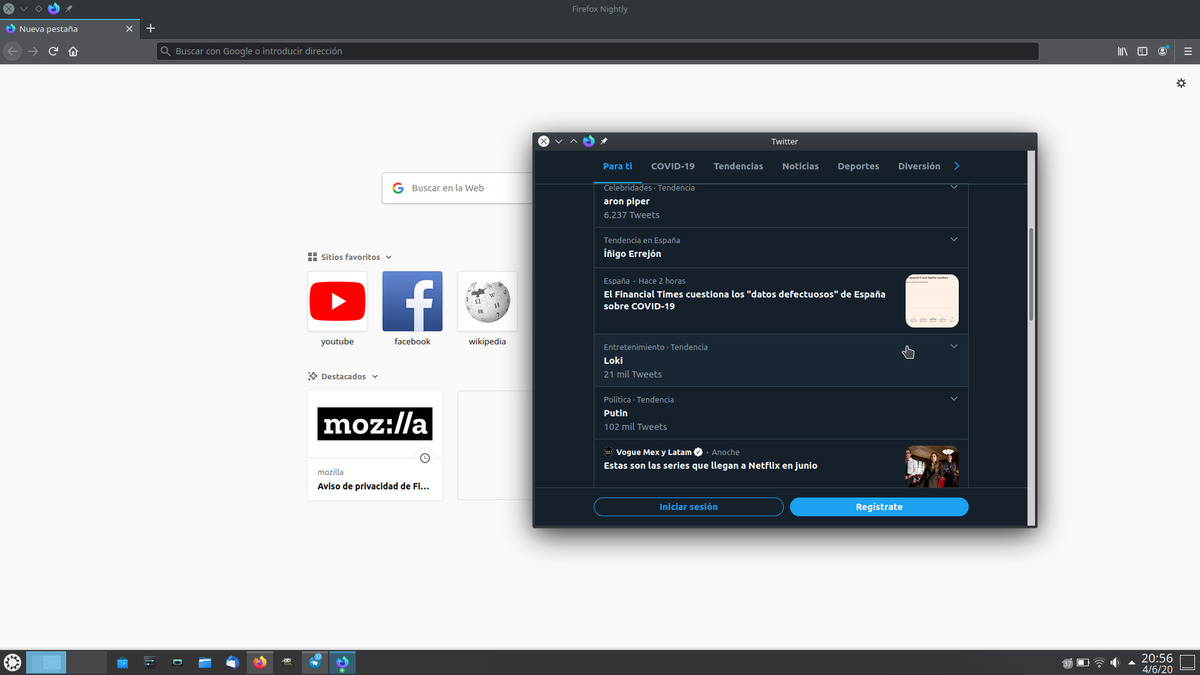
Task: Open the Financial Times story thumbnail
Action: (x=932, y=301)
